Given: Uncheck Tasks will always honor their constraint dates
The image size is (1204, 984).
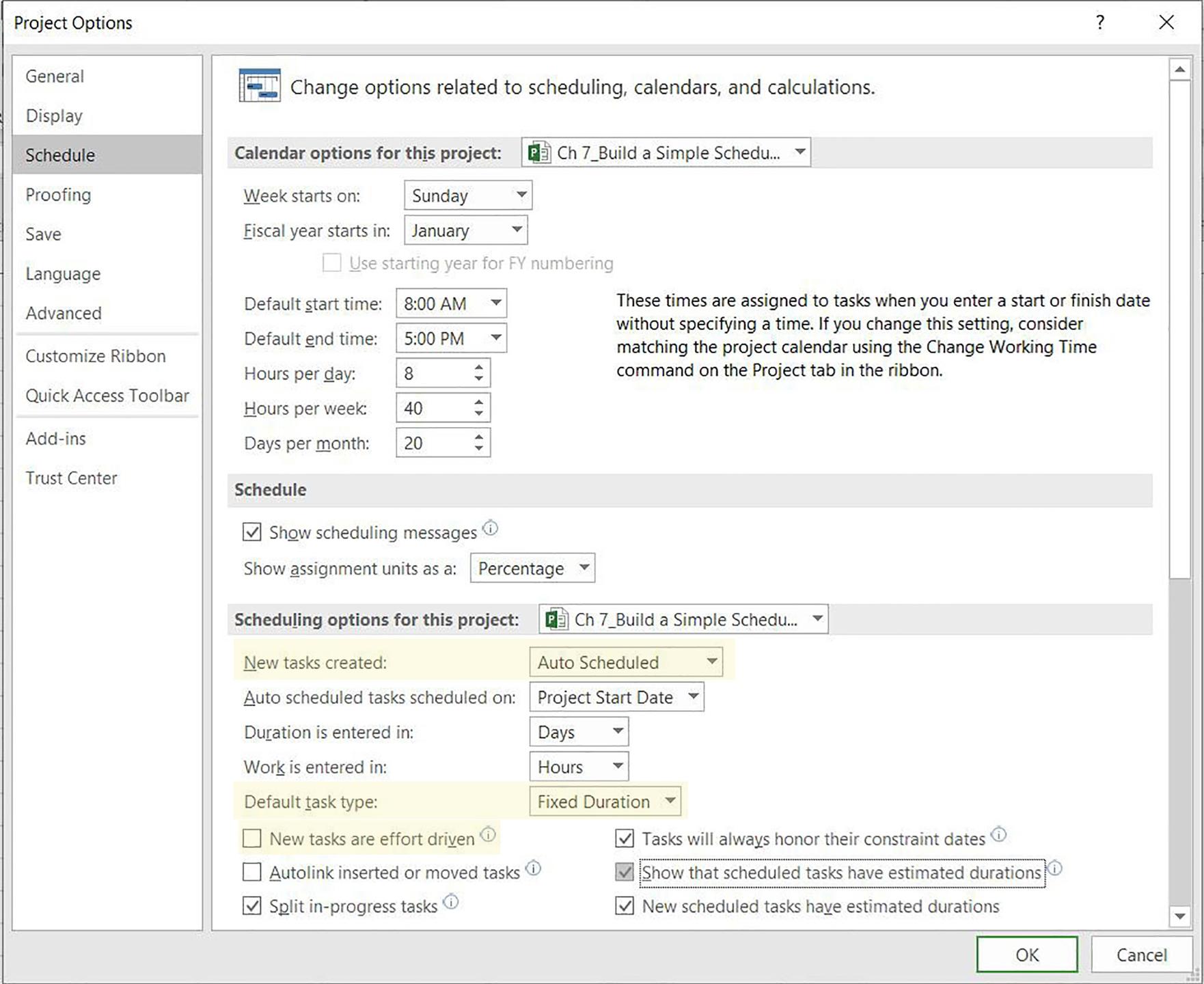Looking at the screenshot, I should click(x=625, y=838).
